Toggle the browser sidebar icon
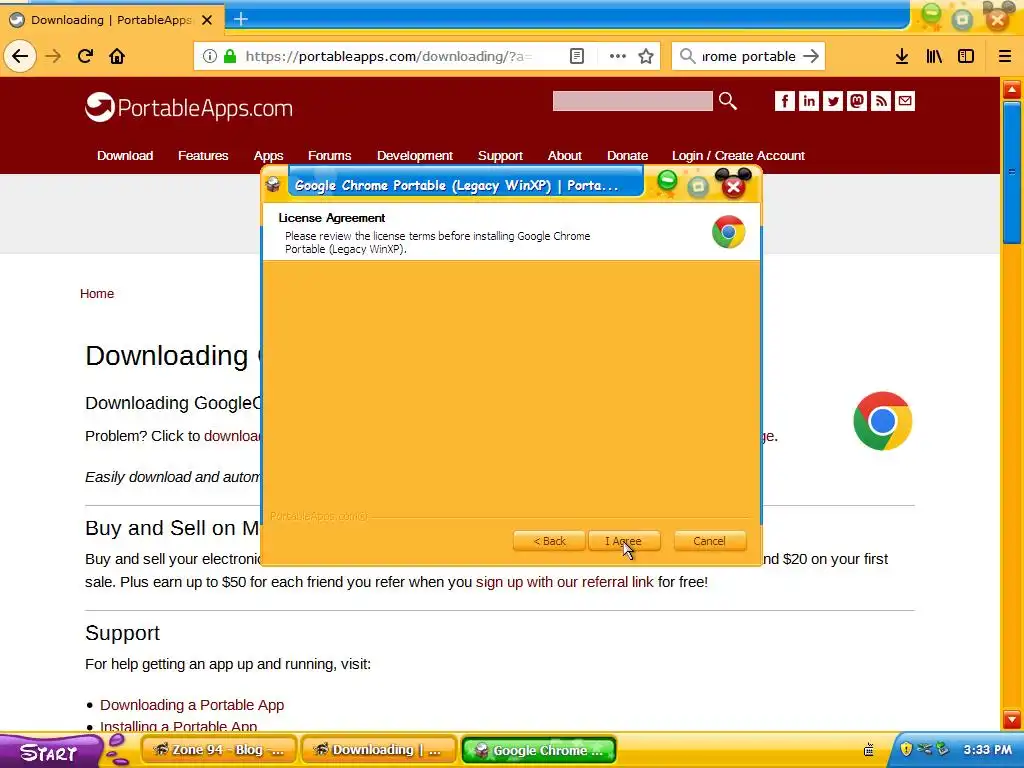 [966, 56]
